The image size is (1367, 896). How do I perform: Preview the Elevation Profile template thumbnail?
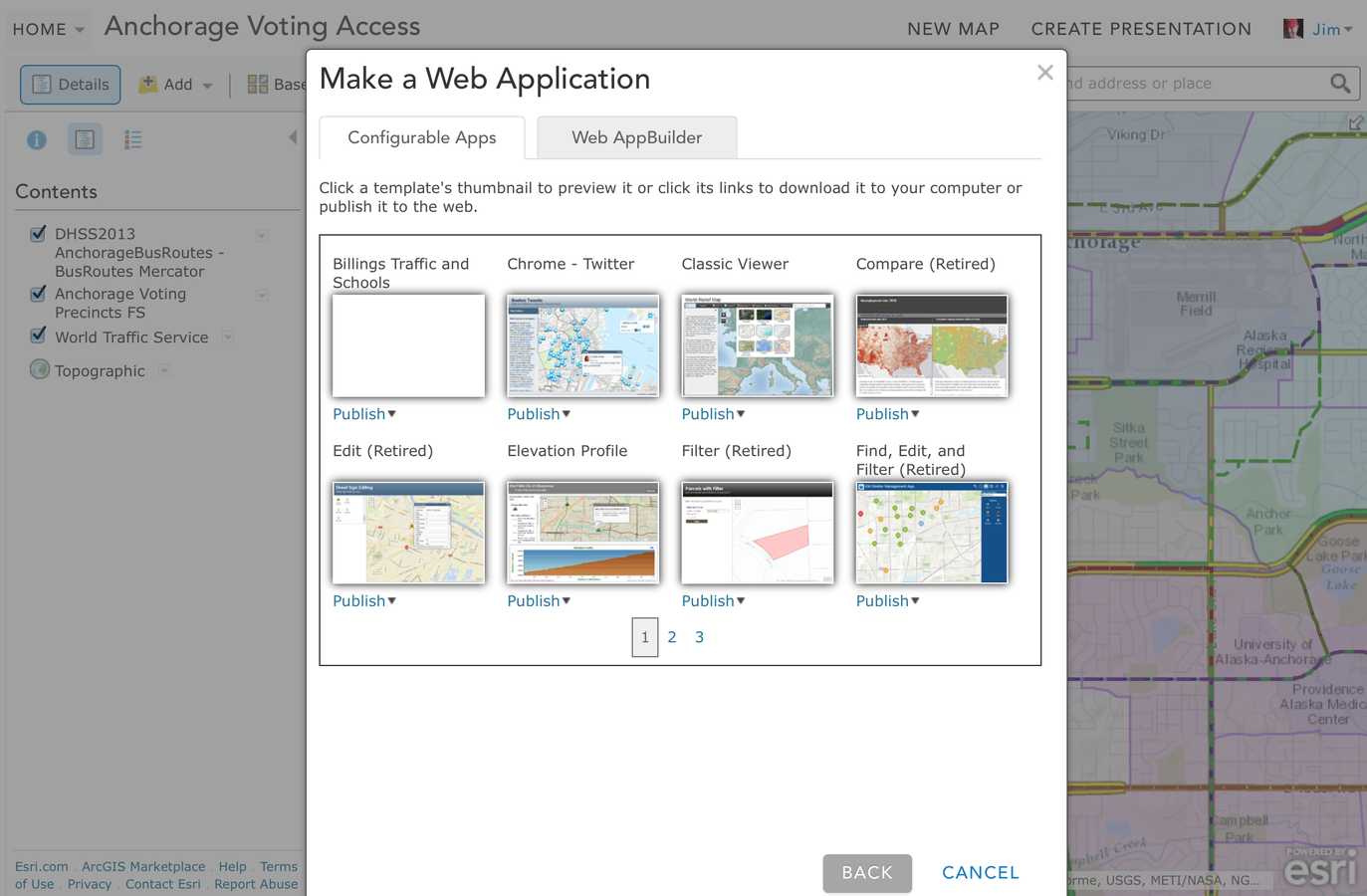click(x=583, y=533)
